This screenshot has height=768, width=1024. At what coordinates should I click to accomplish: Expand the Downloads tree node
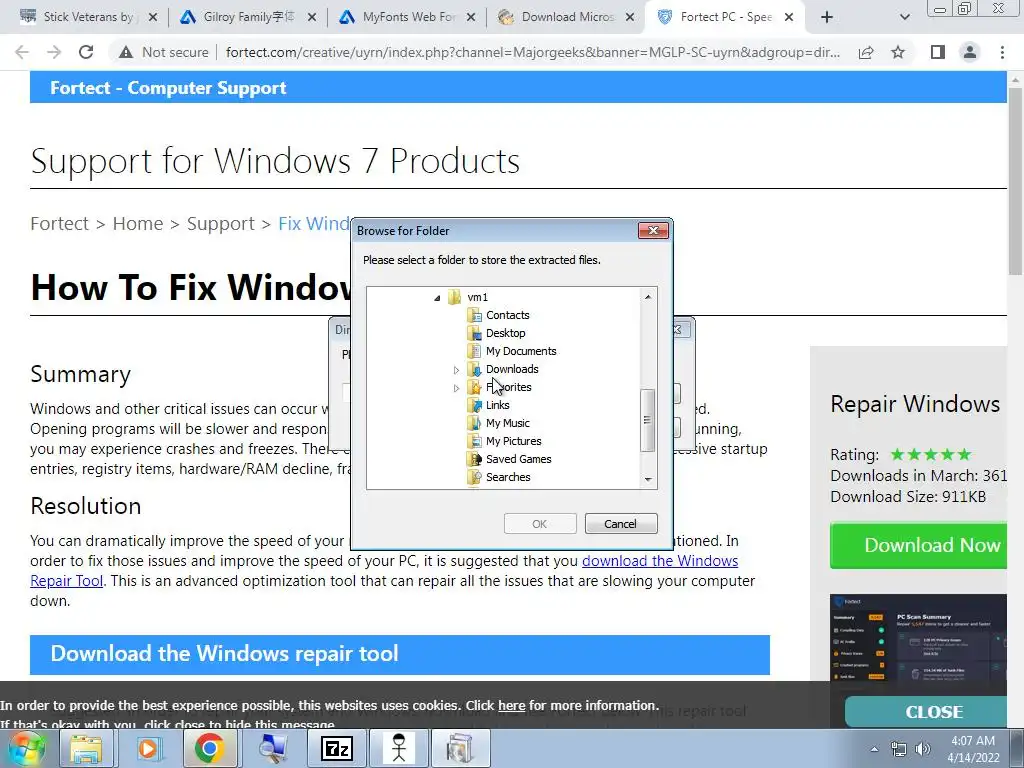pyautogui.click(x=456, y=370)
